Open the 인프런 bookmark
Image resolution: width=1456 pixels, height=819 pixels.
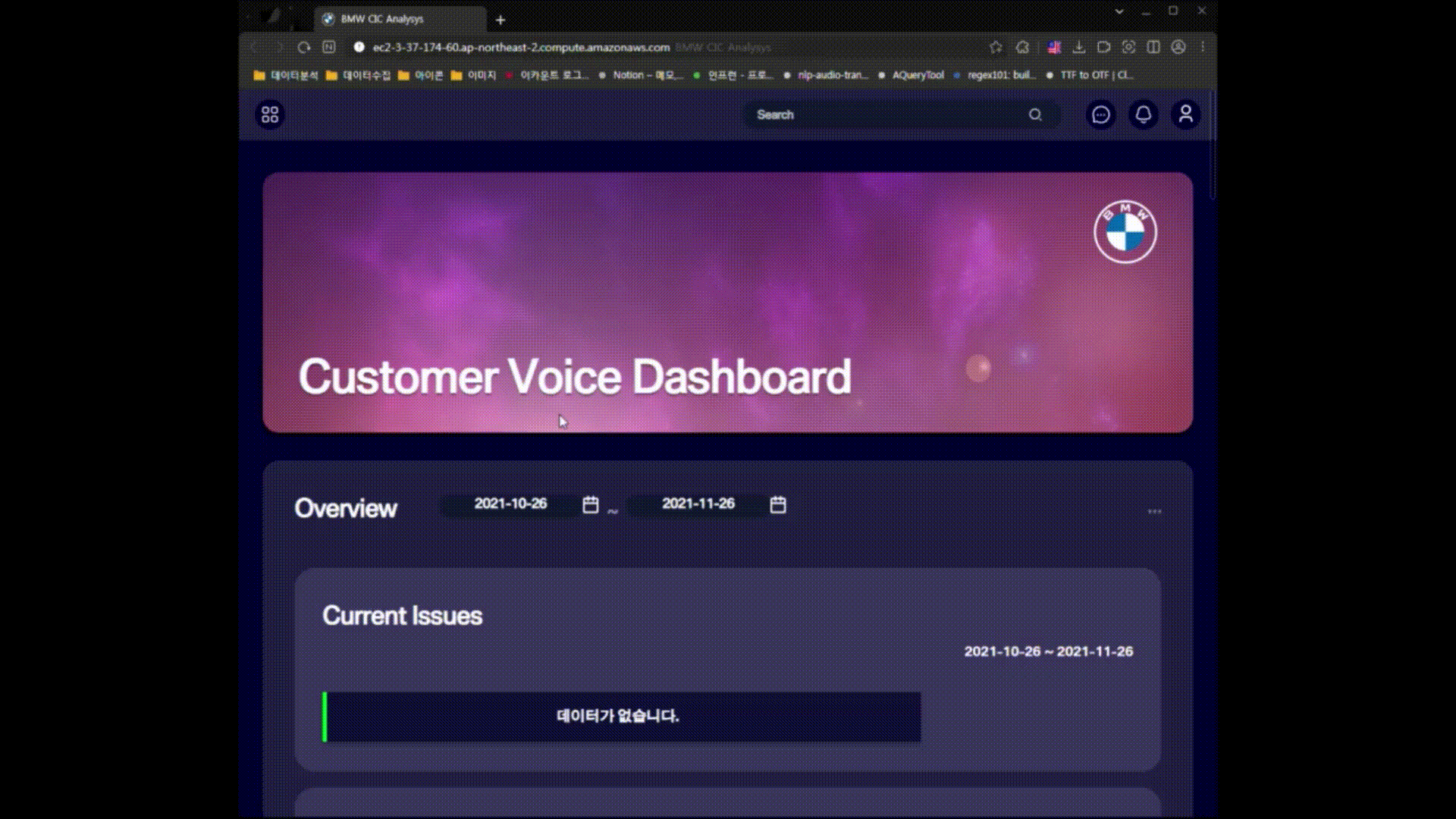click(x=733, y=75)
